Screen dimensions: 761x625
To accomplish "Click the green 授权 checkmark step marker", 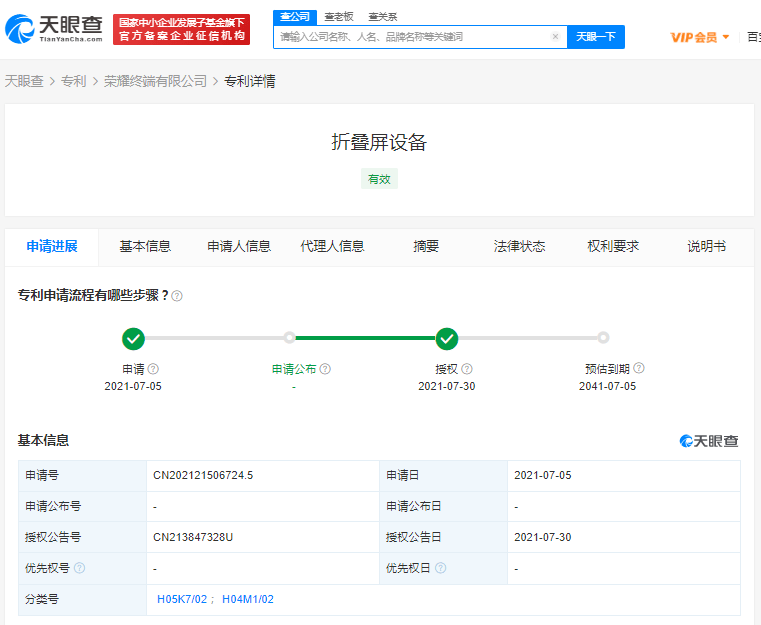I will pyautogui.click(x=447, y=338).
